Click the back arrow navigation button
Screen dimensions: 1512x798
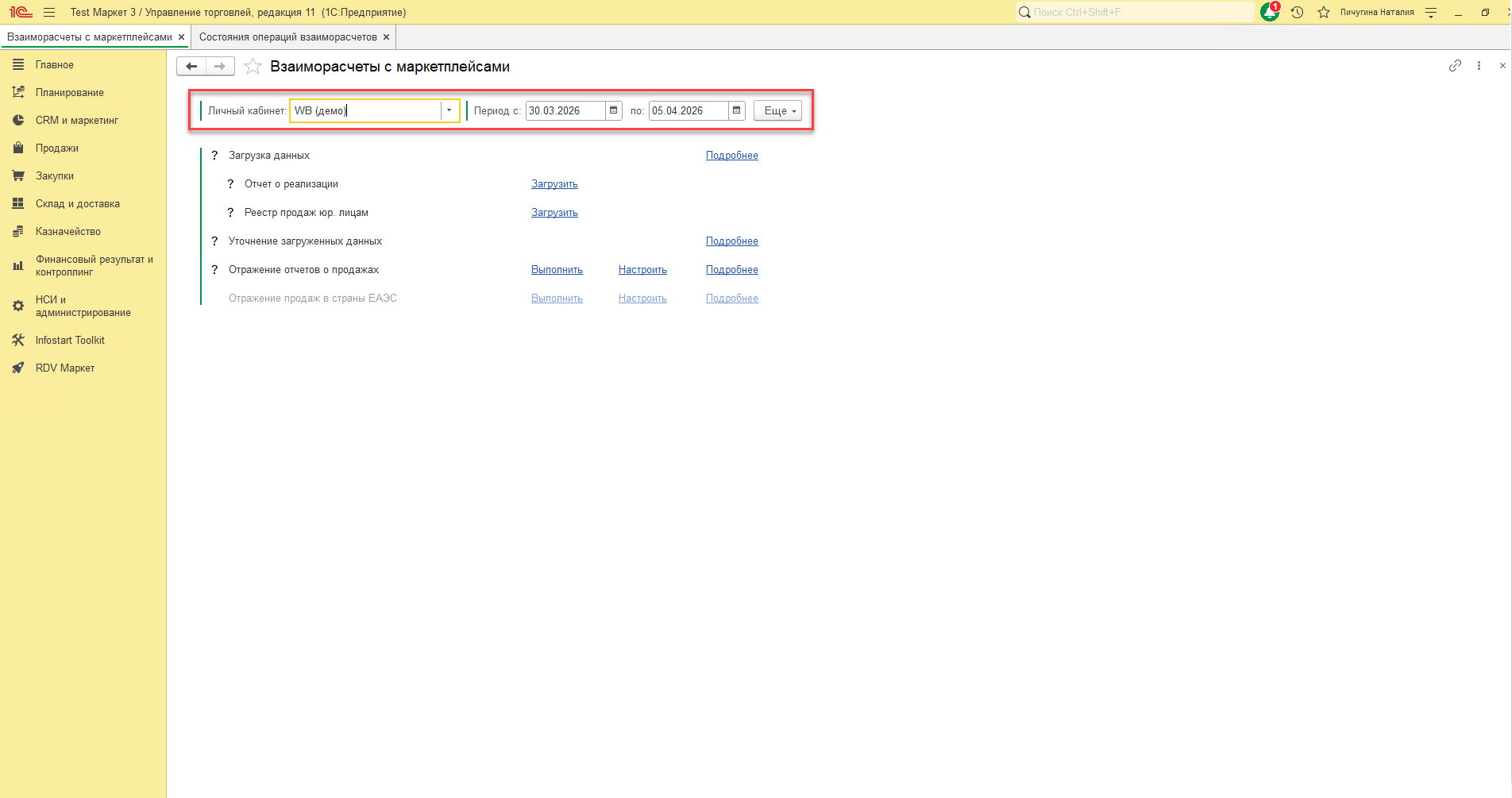(x=191, y=66)
